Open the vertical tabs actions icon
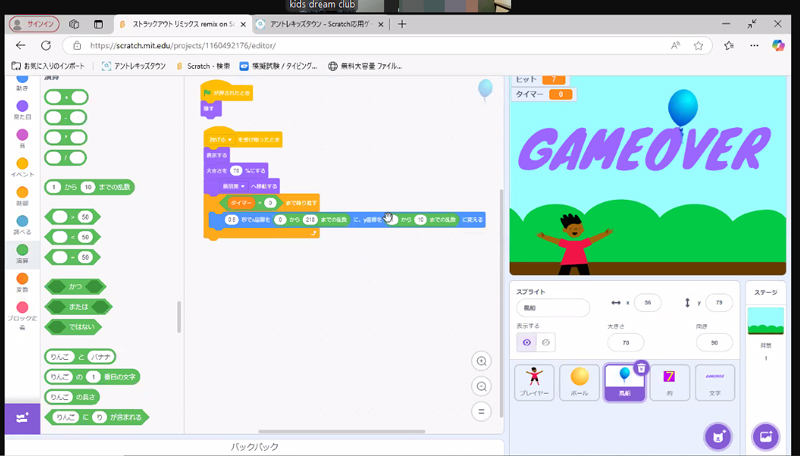This screenshot has height=456, width=800. pyautogui.click(x=98, y=24)
